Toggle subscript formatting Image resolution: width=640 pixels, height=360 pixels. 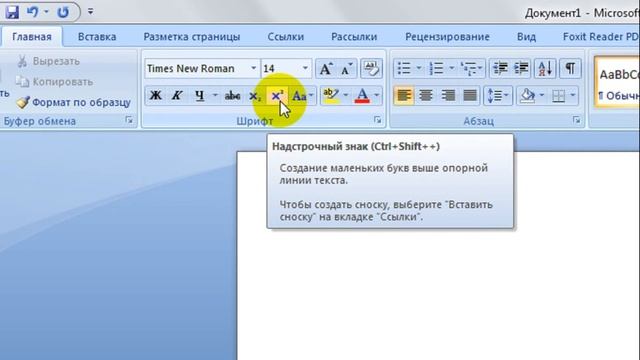point(255,96)
